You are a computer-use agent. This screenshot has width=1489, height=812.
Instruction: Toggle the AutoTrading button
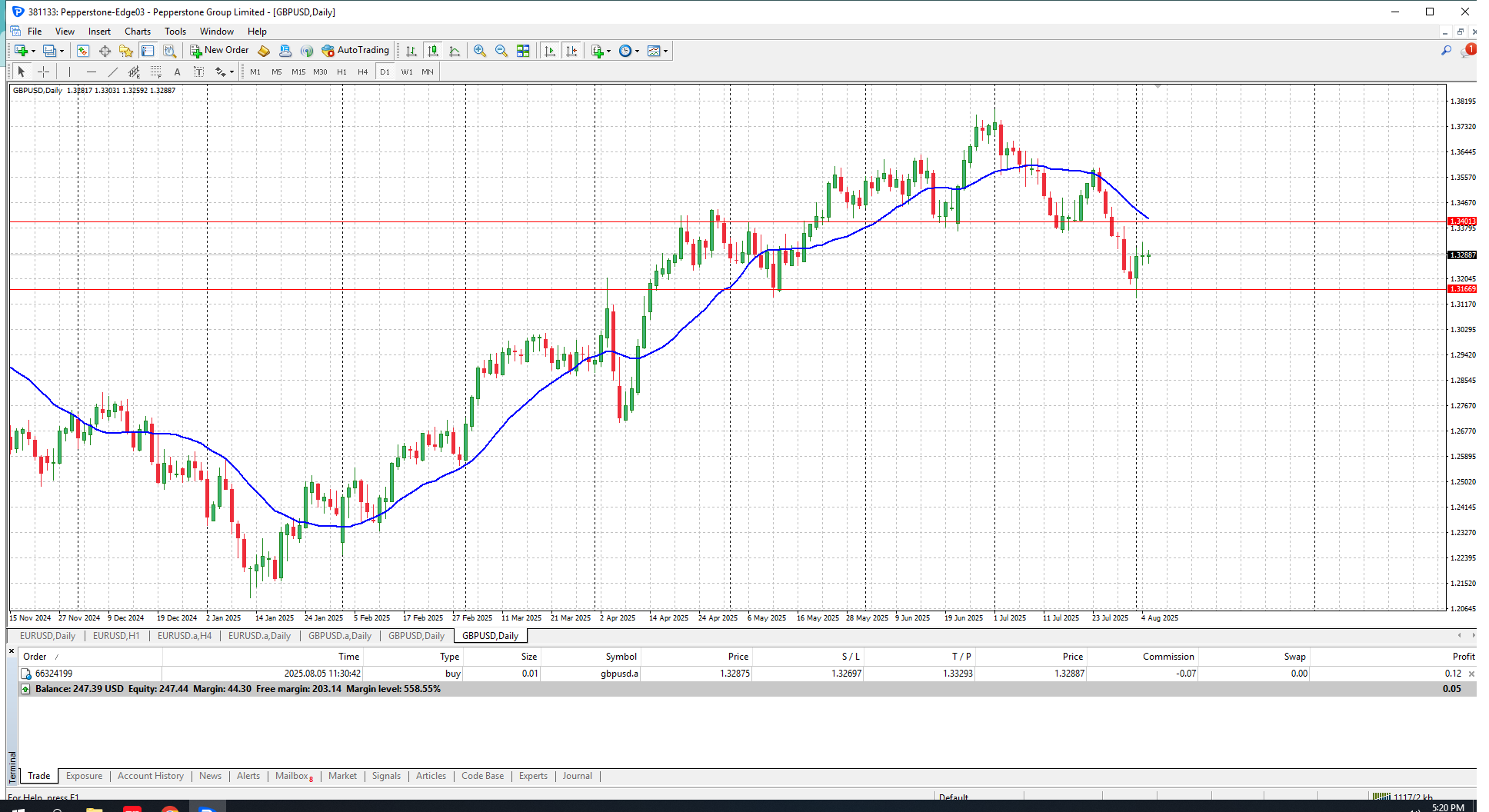click(x=355, y=51)
